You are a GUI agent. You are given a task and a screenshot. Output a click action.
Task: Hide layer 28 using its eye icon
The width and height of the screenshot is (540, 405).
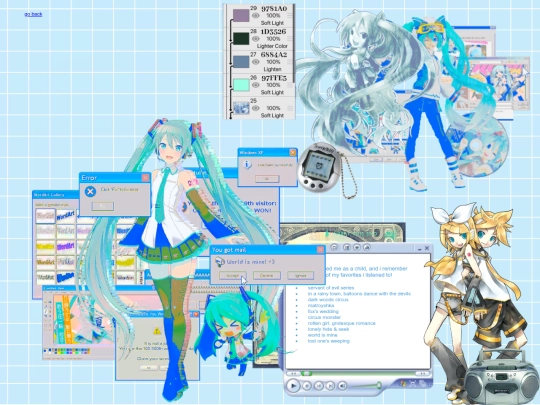[x=255, y=39]
